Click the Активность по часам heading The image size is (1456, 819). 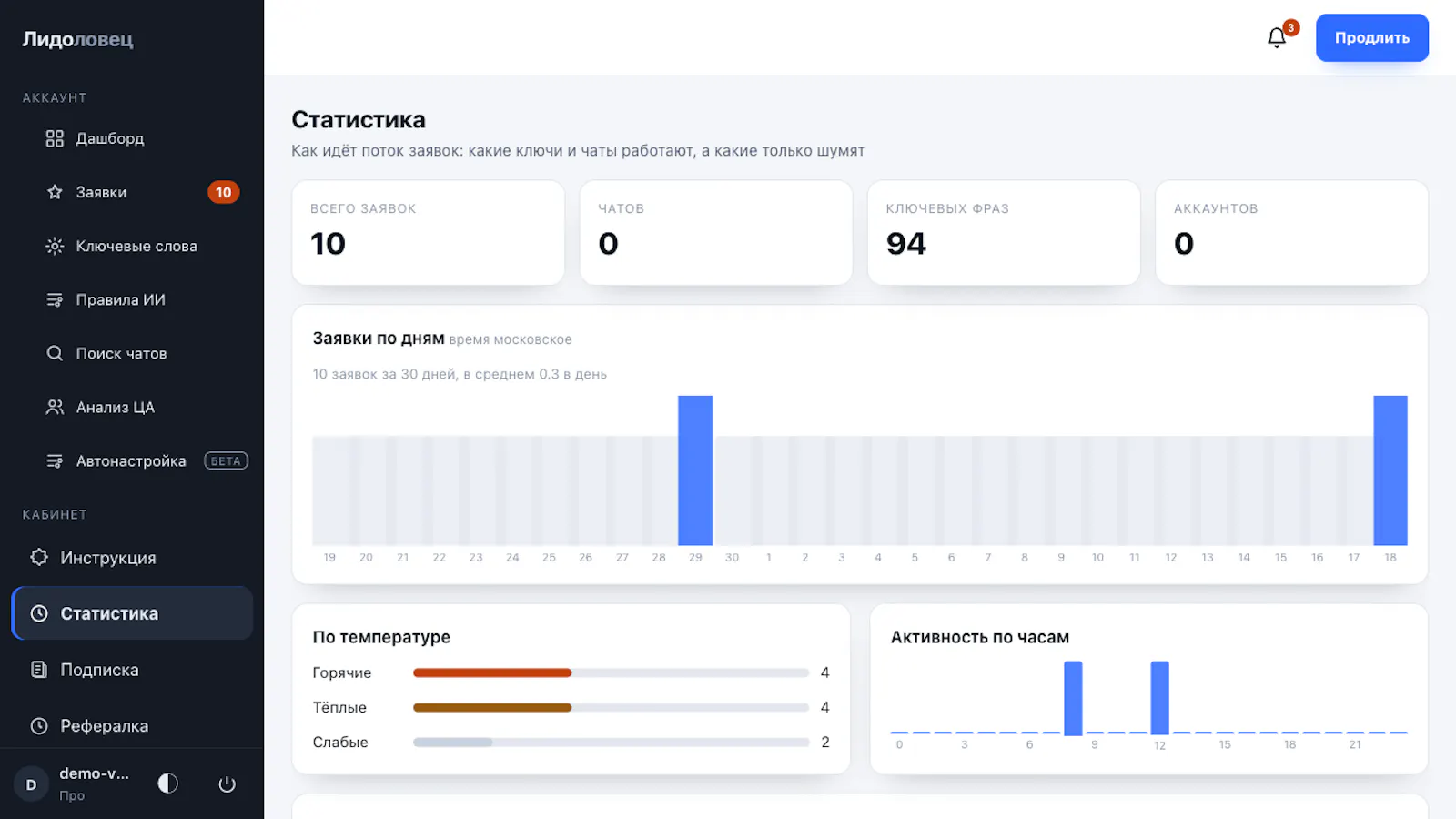click(980, 637)
